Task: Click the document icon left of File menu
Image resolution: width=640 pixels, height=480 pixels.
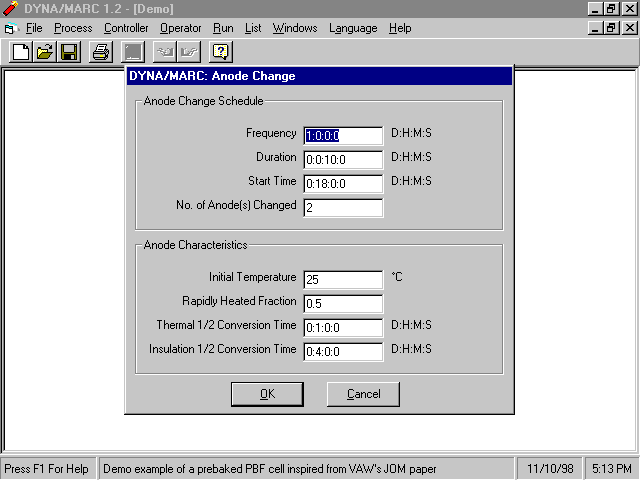Action: [x=11, y=29]
